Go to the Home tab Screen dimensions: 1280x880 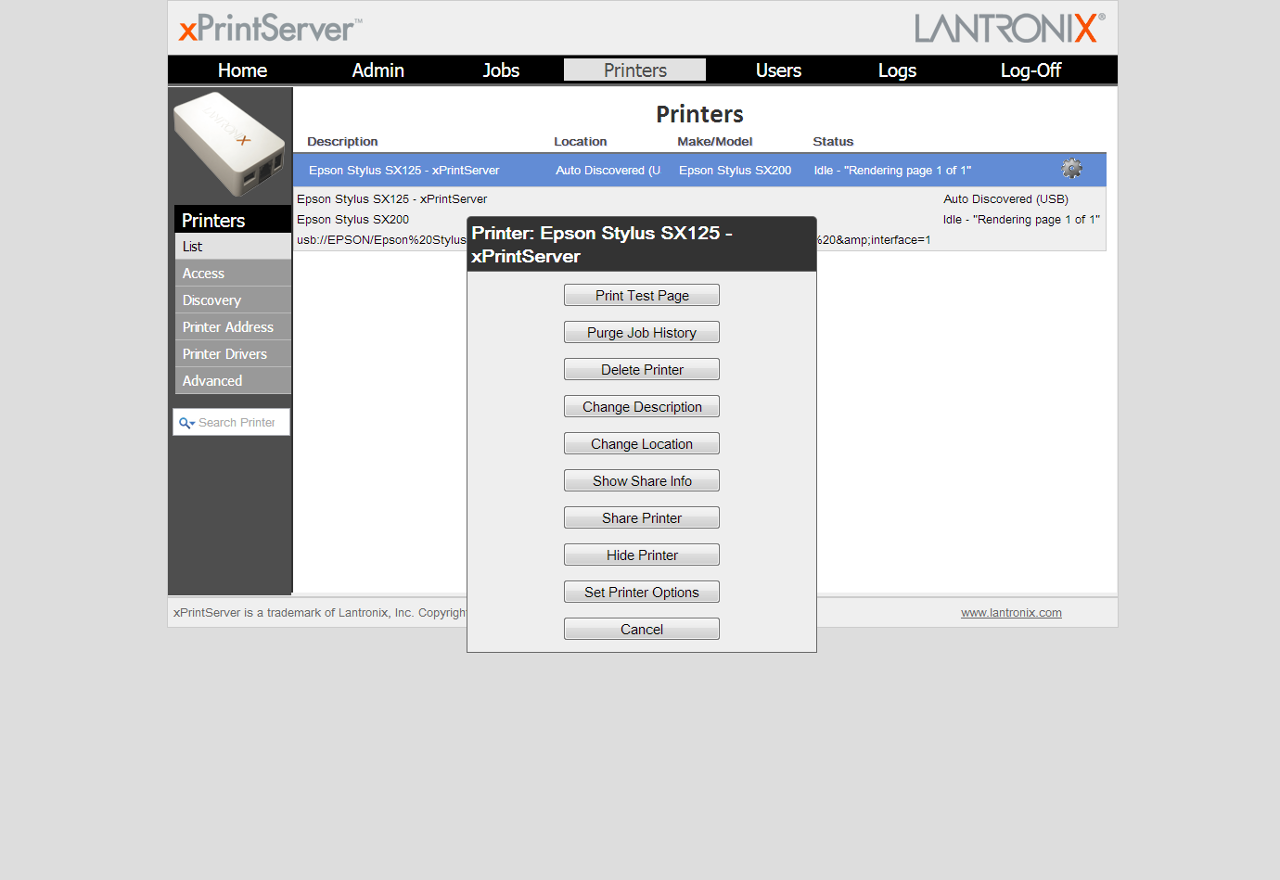(x=242, y=70)
